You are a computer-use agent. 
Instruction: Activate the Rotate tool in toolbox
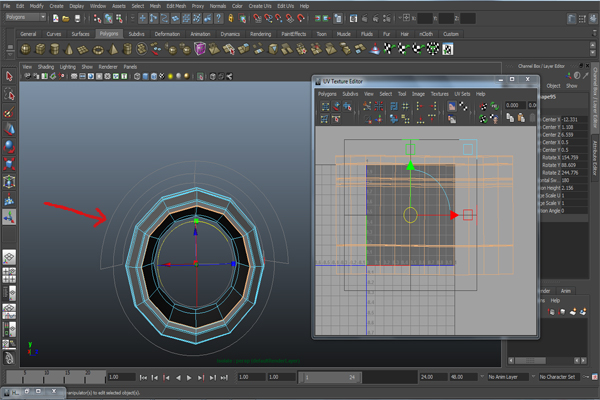[x=9, y=147]
